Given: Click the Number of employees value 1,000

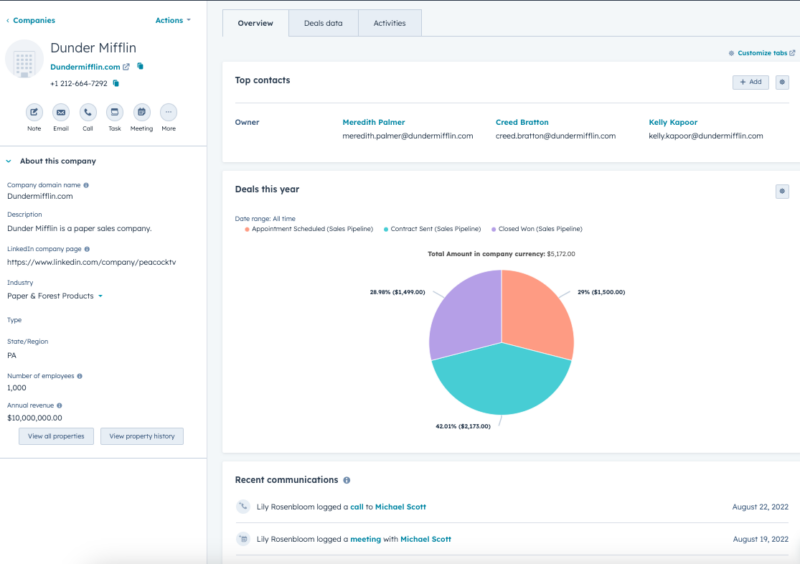Looking at the screenshot, I should click(x=16, y=388).
